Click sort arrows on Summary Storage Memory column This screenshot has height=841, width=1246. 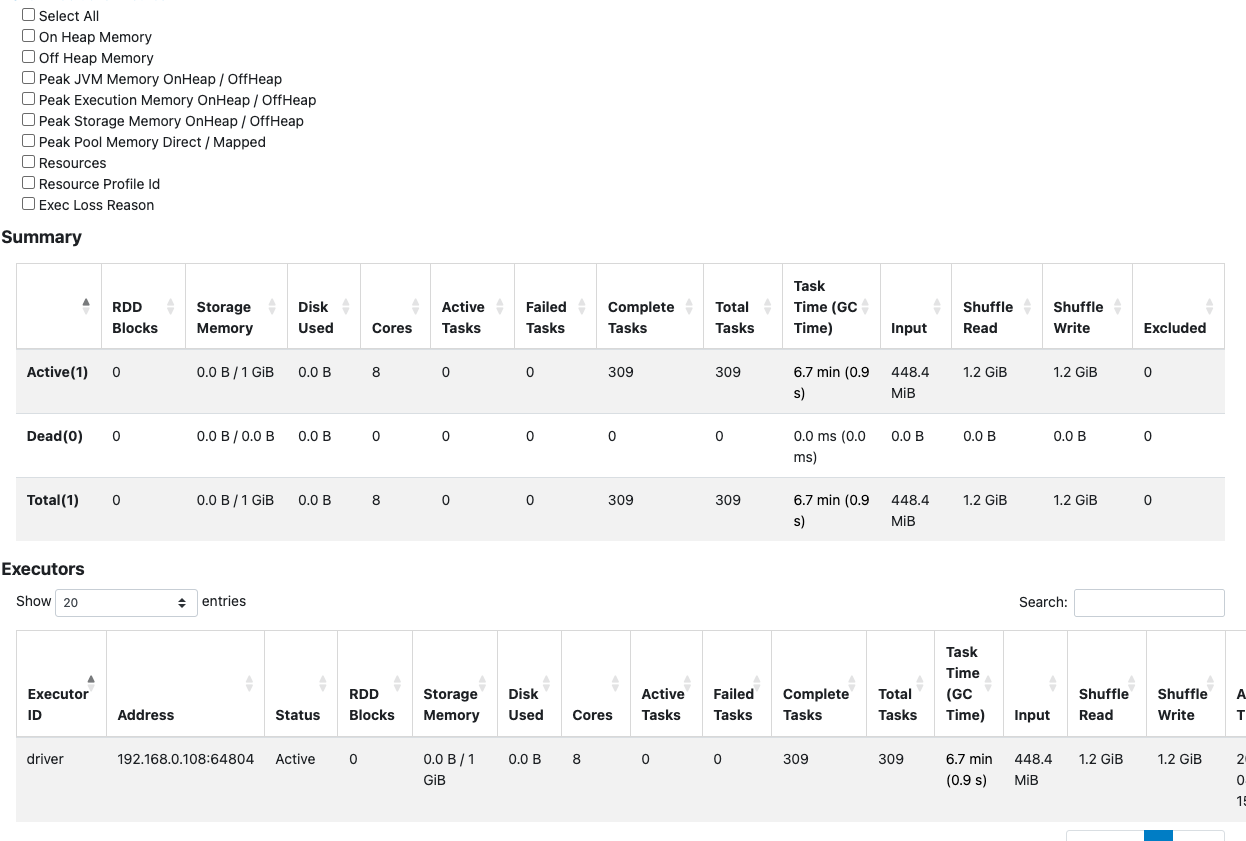click(272, 307)
